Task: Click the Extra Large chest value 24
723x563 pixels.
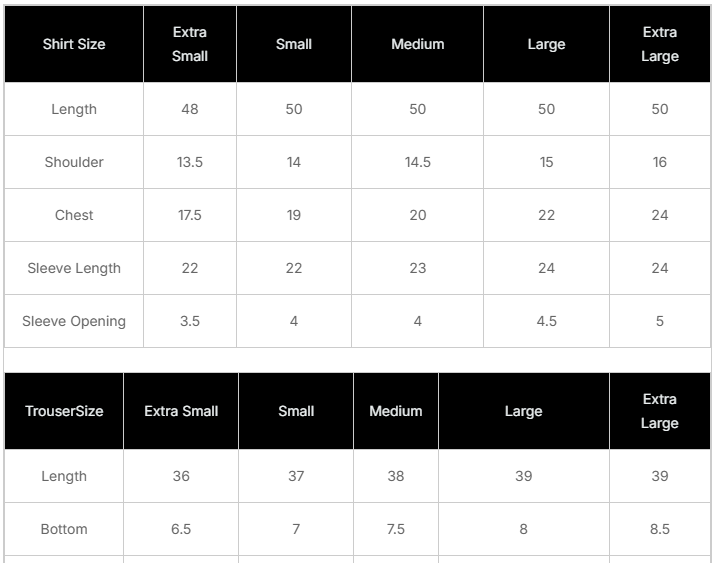Action: pos(660,215)
